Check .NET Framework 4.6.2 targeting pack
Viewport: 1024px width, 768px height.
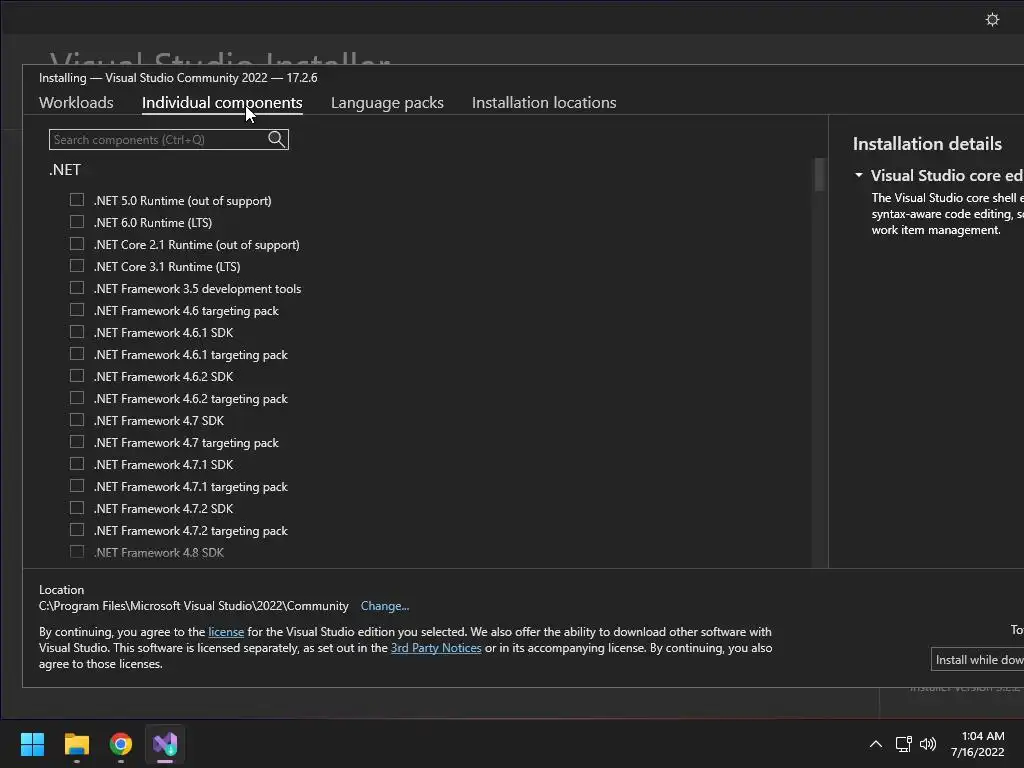point(77,398)
